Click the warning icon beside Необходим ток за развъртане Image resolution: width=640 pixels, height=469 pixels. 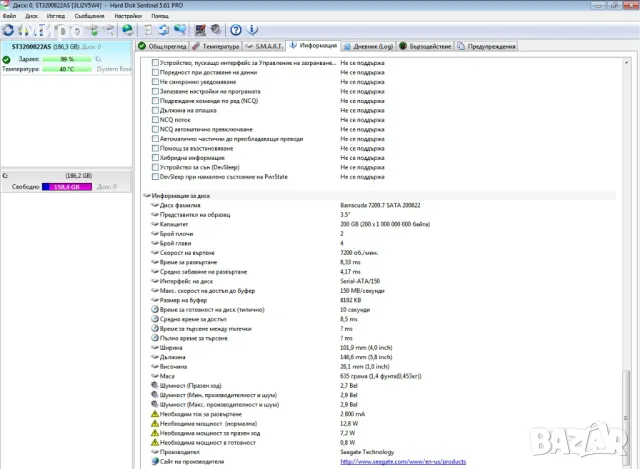pyautogui.click(x=154, y=412)
